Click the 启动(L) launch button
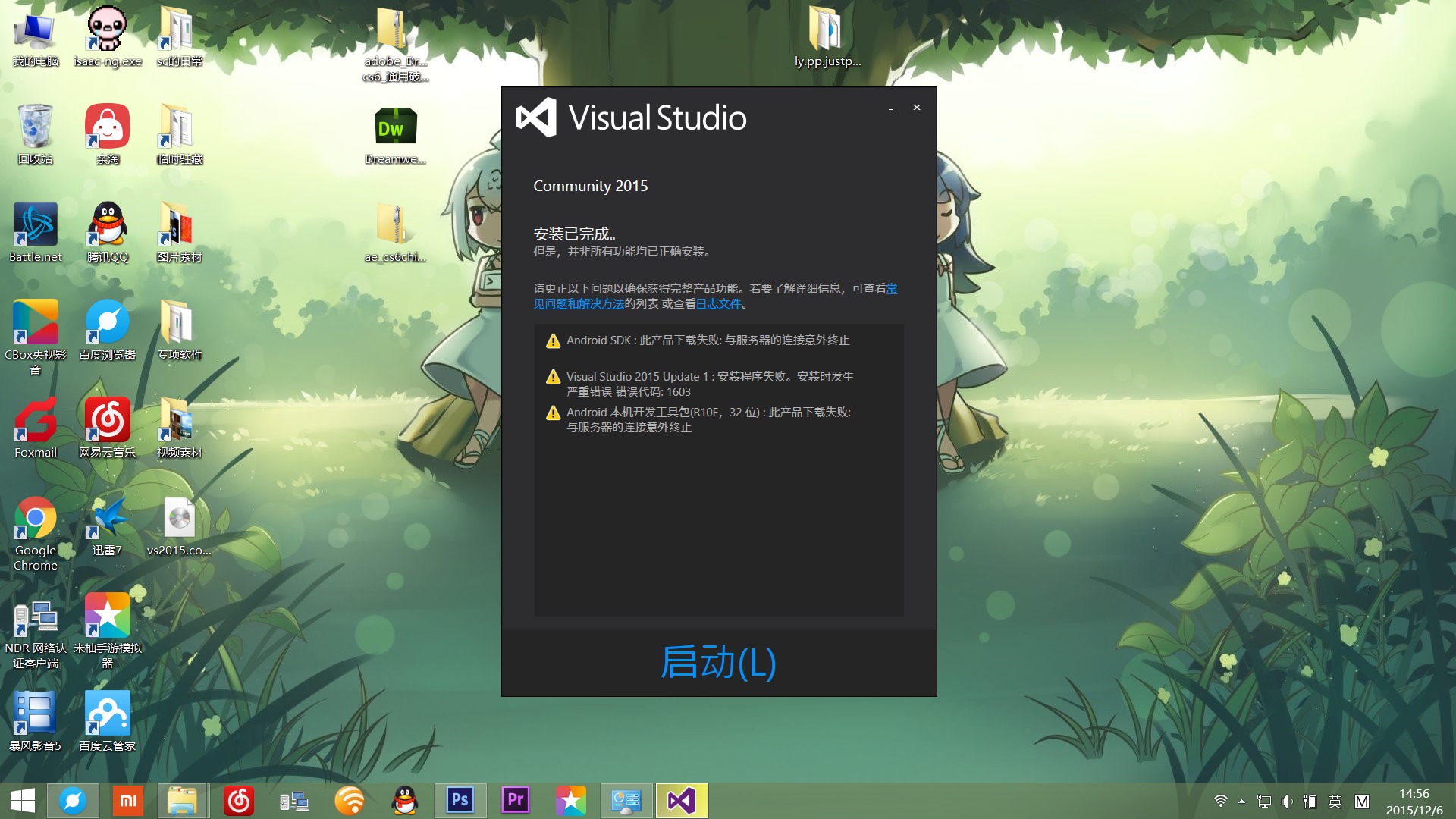1456x819 pixels. 718,662
